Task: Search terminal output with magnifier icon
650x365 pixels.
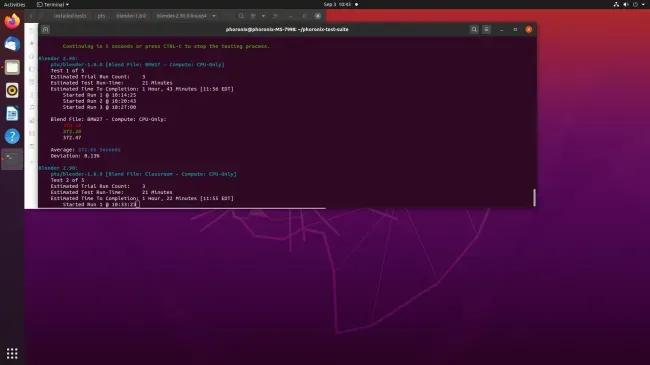Action: point(474,29)
